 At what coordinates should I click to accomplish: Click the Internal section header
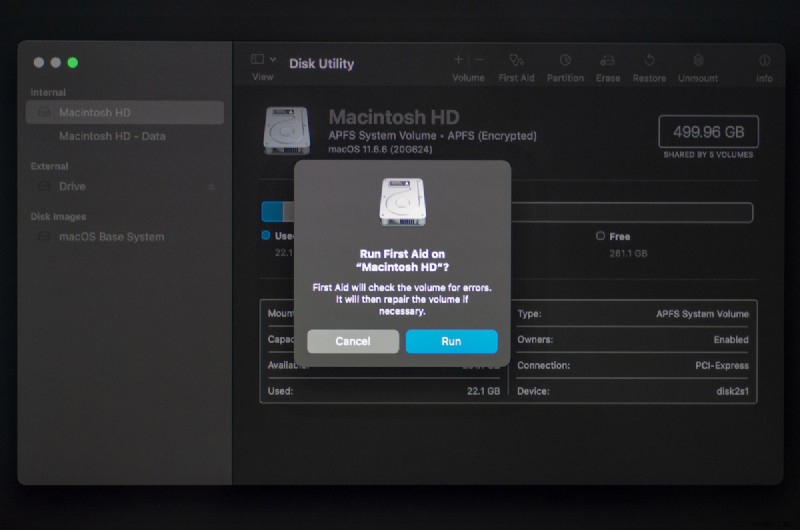(48, 92)
